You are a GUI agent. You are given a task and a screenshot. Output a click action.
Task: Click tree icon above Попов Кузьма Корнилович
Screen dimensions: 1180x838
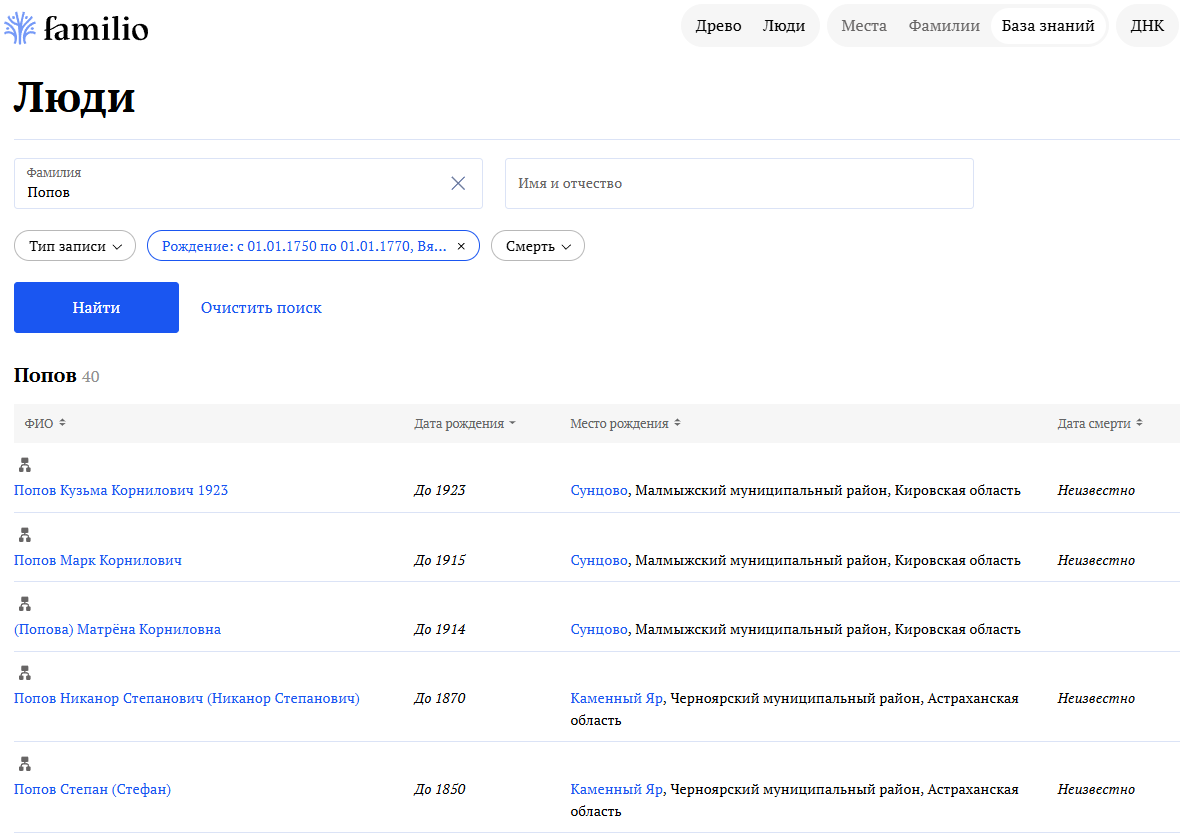click(x=25, y=465)
